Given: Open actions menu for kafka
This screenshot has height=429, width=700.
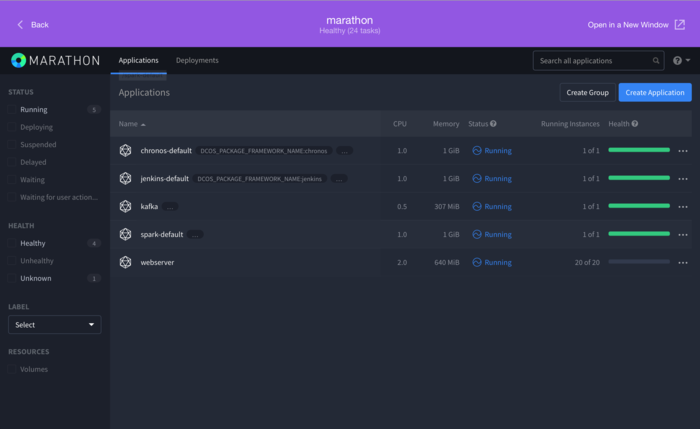Looking at the screenshot, I should coord(683,207).
